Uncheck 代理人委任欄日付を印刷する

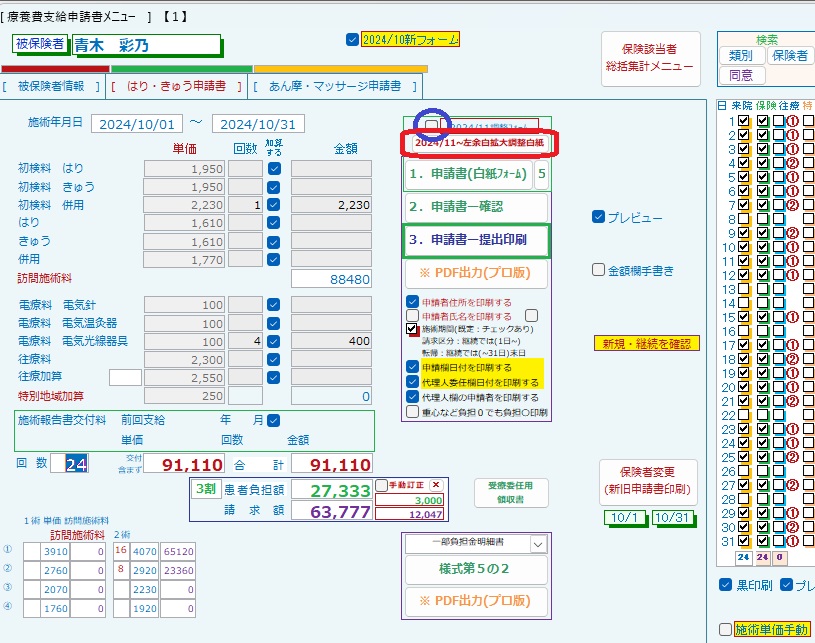[x=412, y=382]
